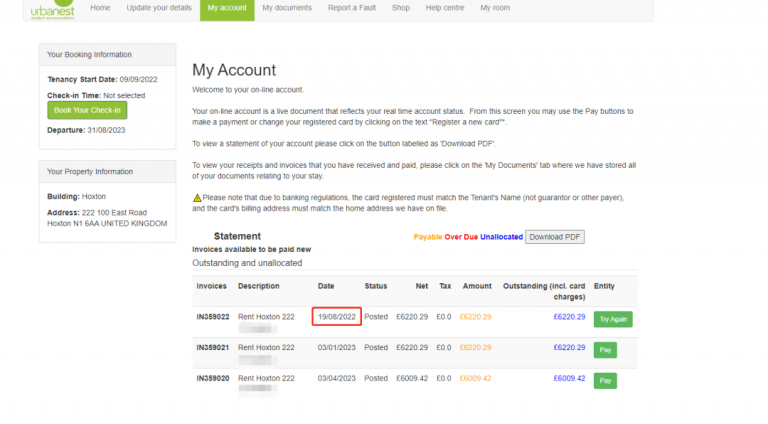Go to Update your details tab
768x424 pixels.
coord(158,8)
